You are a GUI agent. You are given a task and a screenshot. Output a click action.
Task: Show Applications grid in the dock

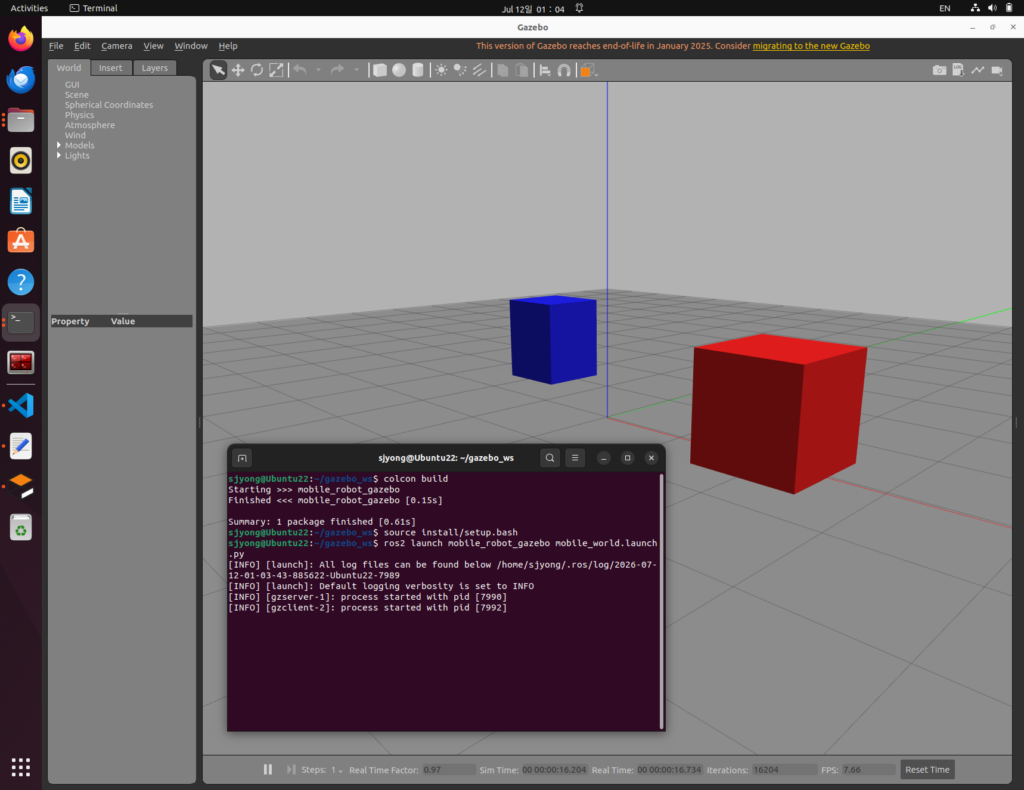21,767
